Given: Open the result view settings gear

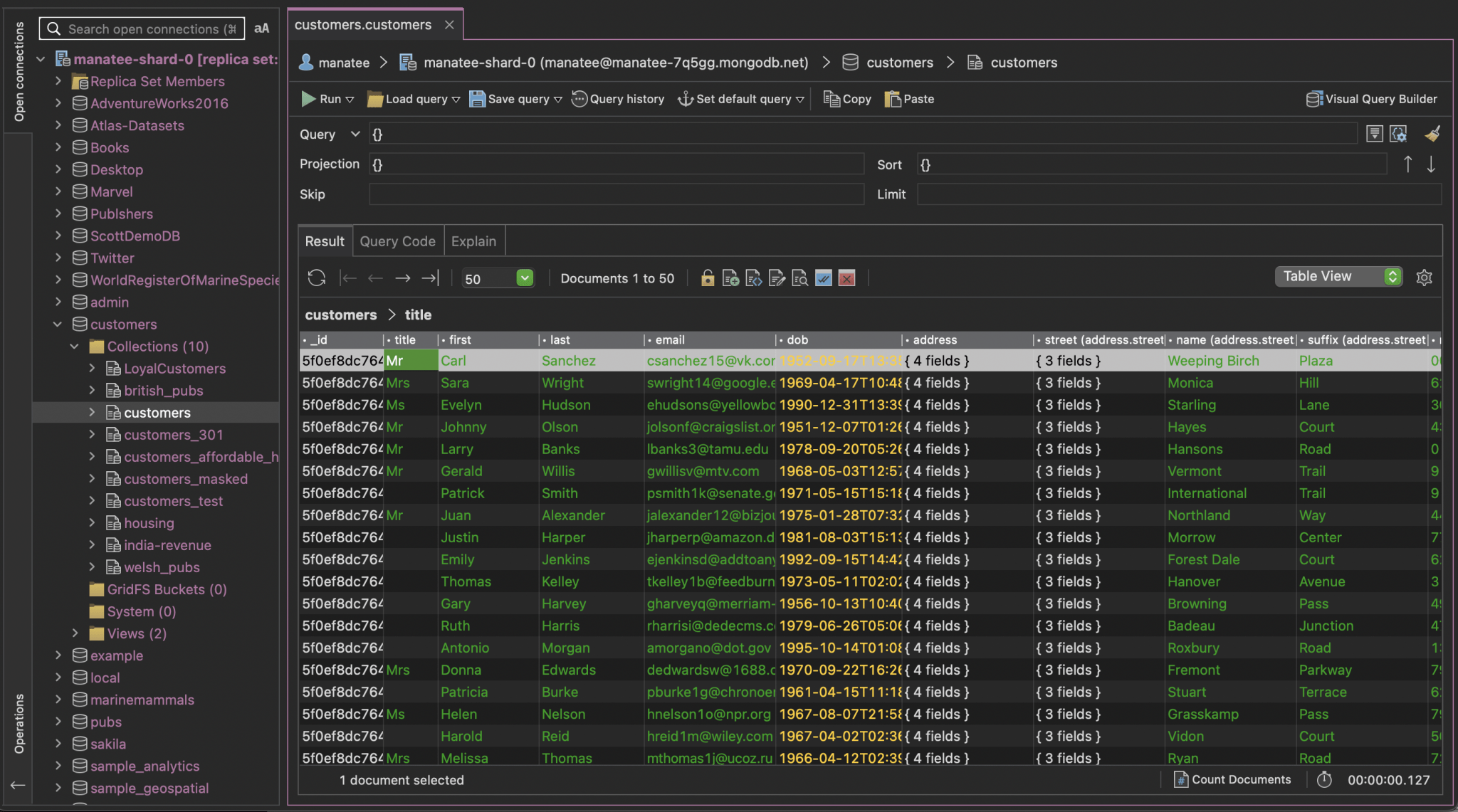Looking at the screenshot, I should (x=1424, y=278).
